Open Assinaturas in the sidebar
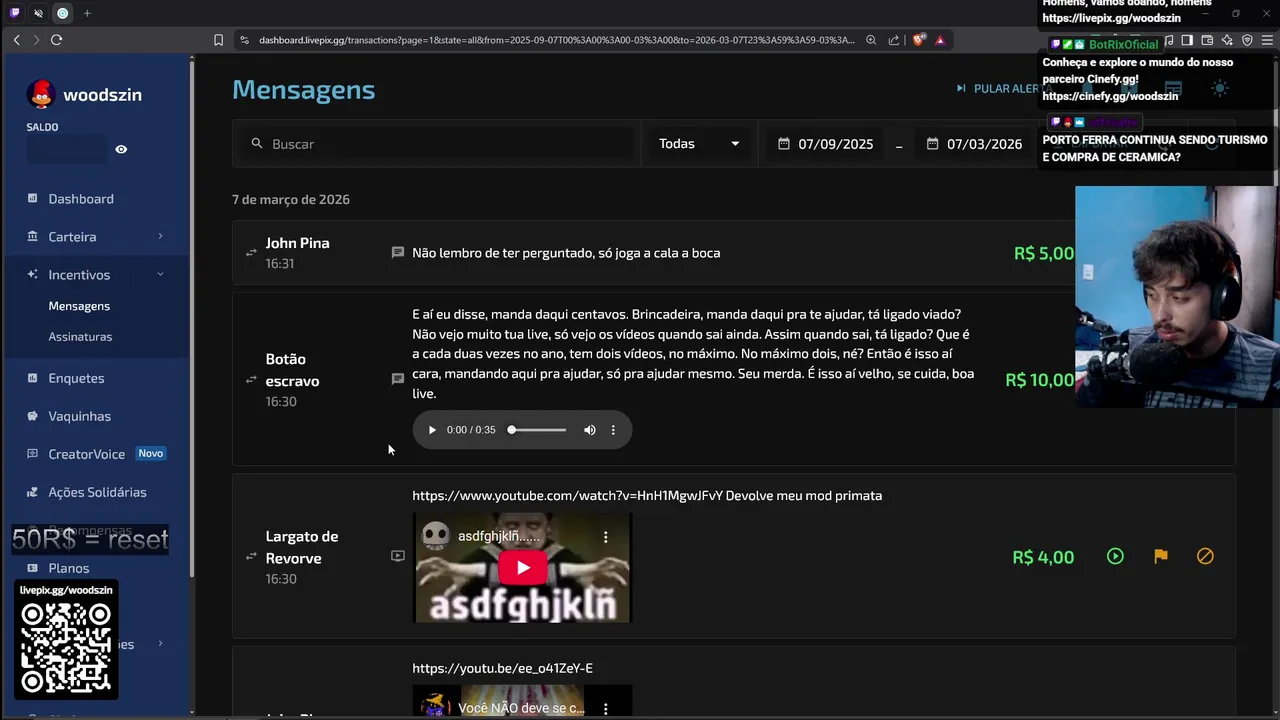Viewport: 1280px width, 720px height. click(x=80, y=337)
